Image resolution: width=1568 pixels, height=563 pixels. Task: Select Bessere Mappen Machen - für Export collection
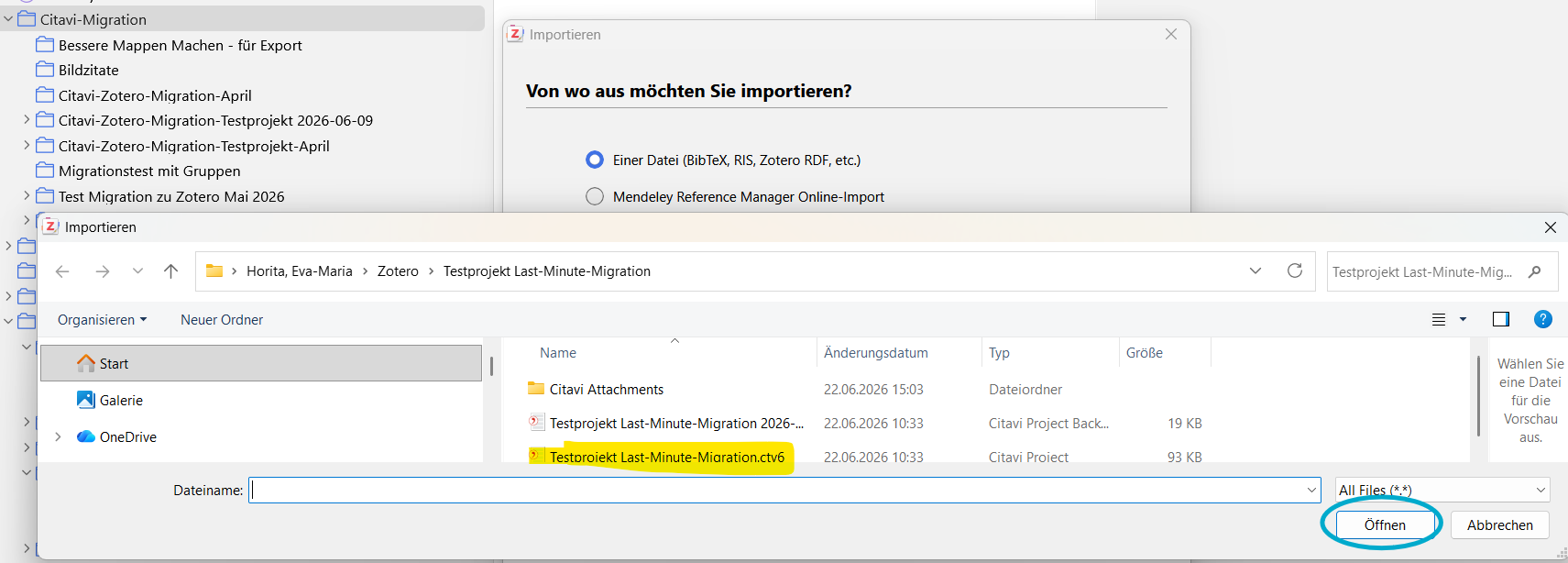180,45
